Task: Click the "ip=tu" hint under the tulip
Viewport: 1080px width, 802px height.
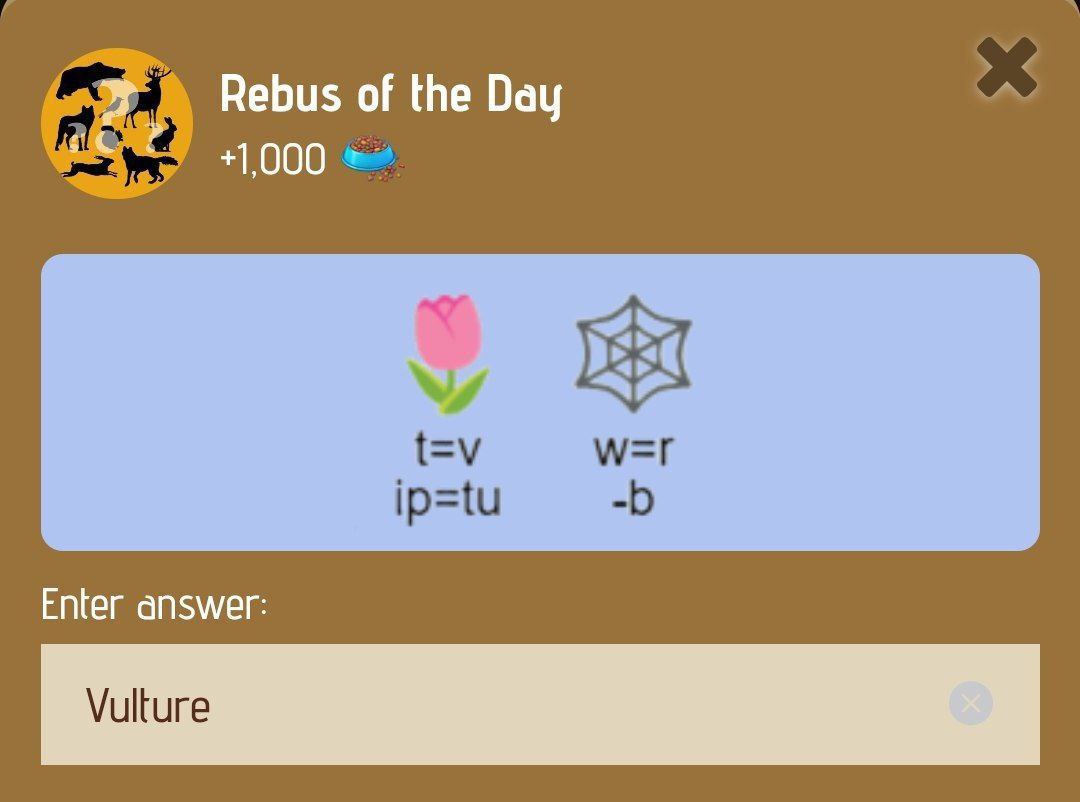Action: (448, 501)
